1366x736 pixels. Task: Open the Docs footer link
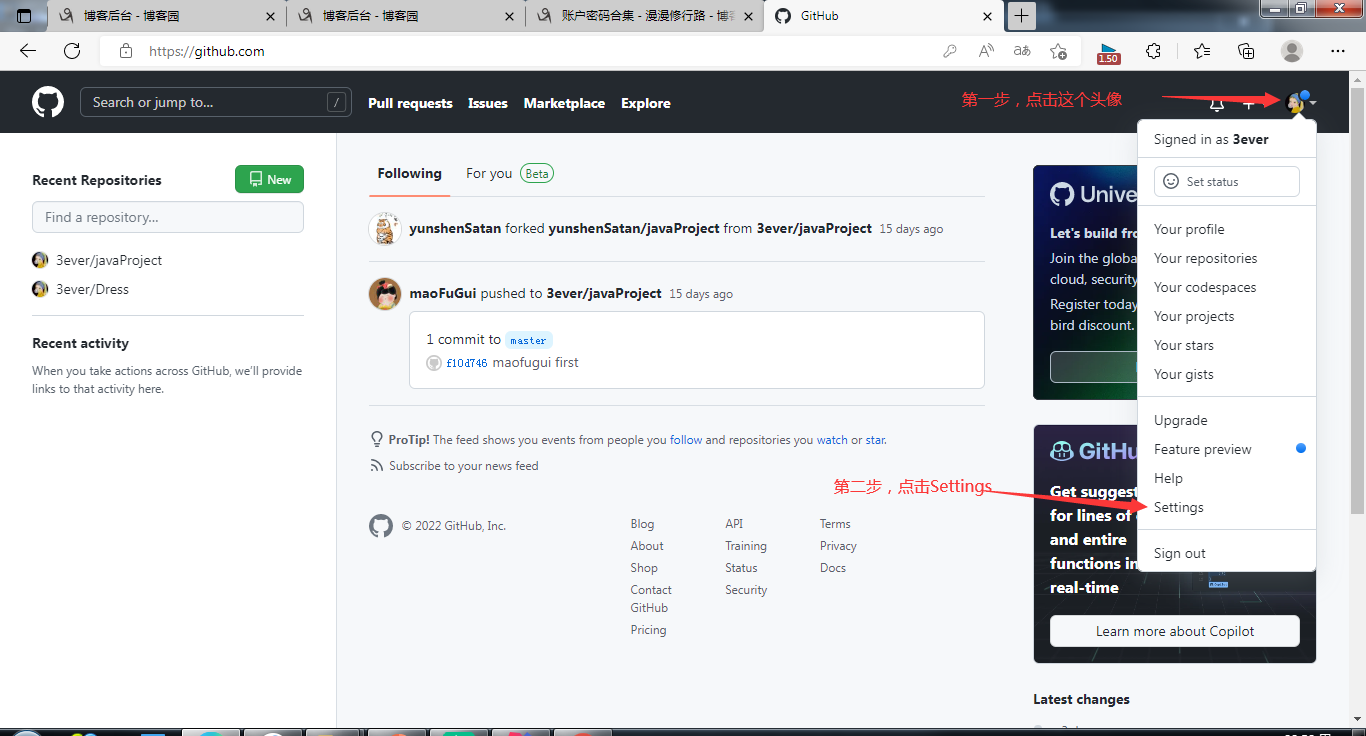(x=833, y=568)
